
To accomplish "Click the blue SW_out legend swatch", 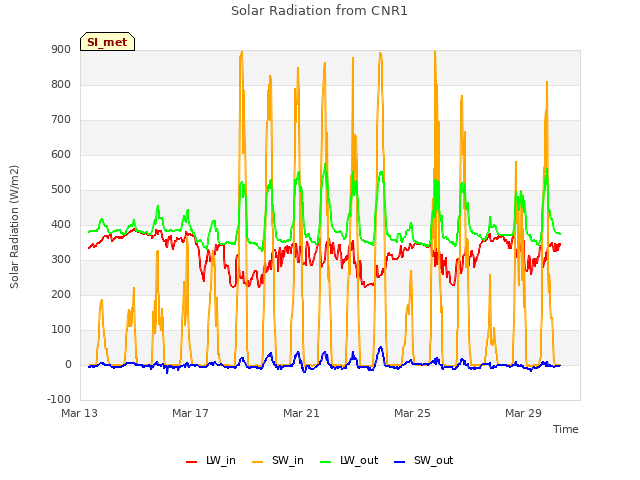I will pyautogui.click(x=400, y=462).
